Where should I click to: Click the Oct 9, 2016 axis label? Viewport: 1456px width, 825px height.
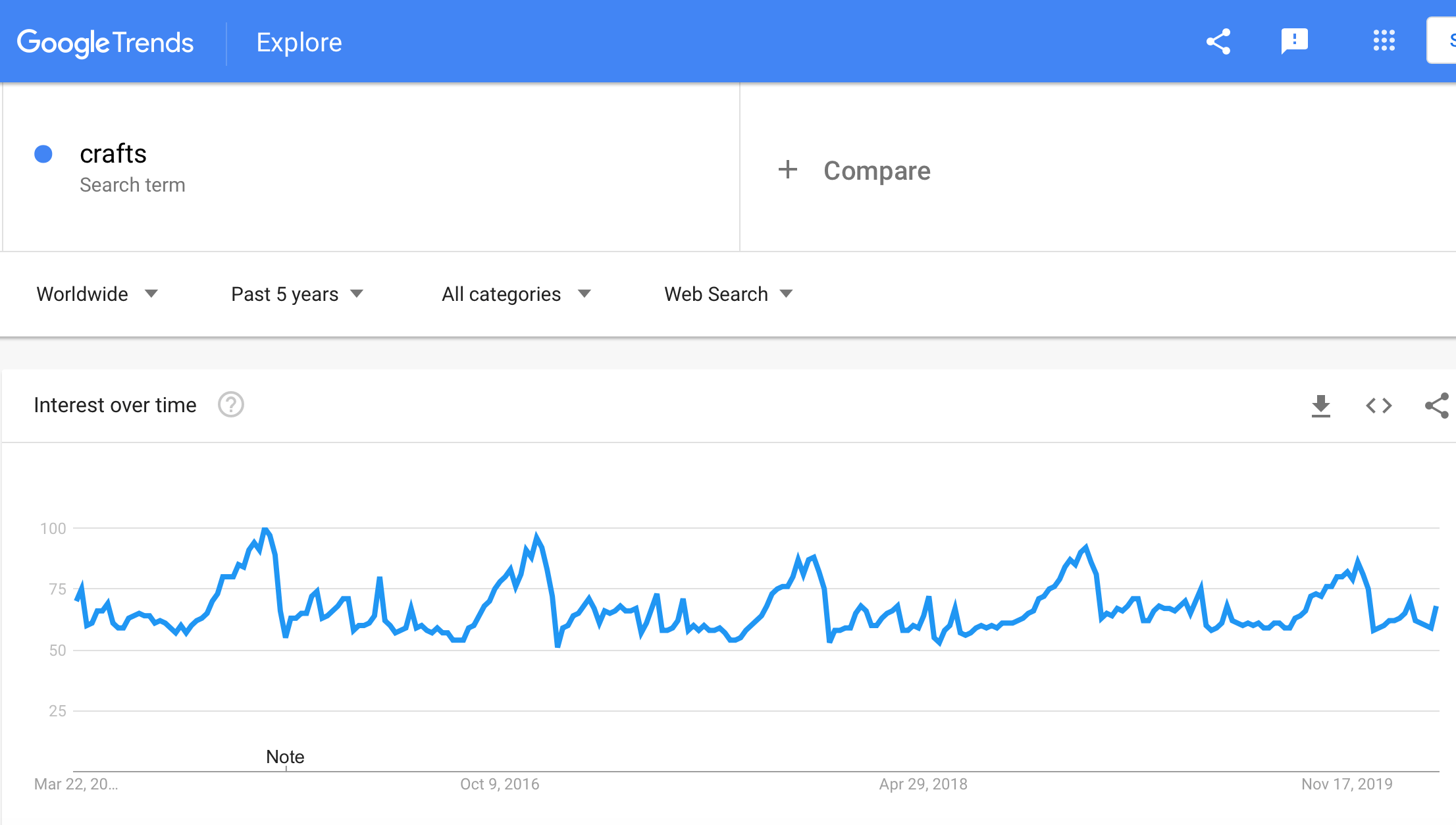[x=500, y=784]
